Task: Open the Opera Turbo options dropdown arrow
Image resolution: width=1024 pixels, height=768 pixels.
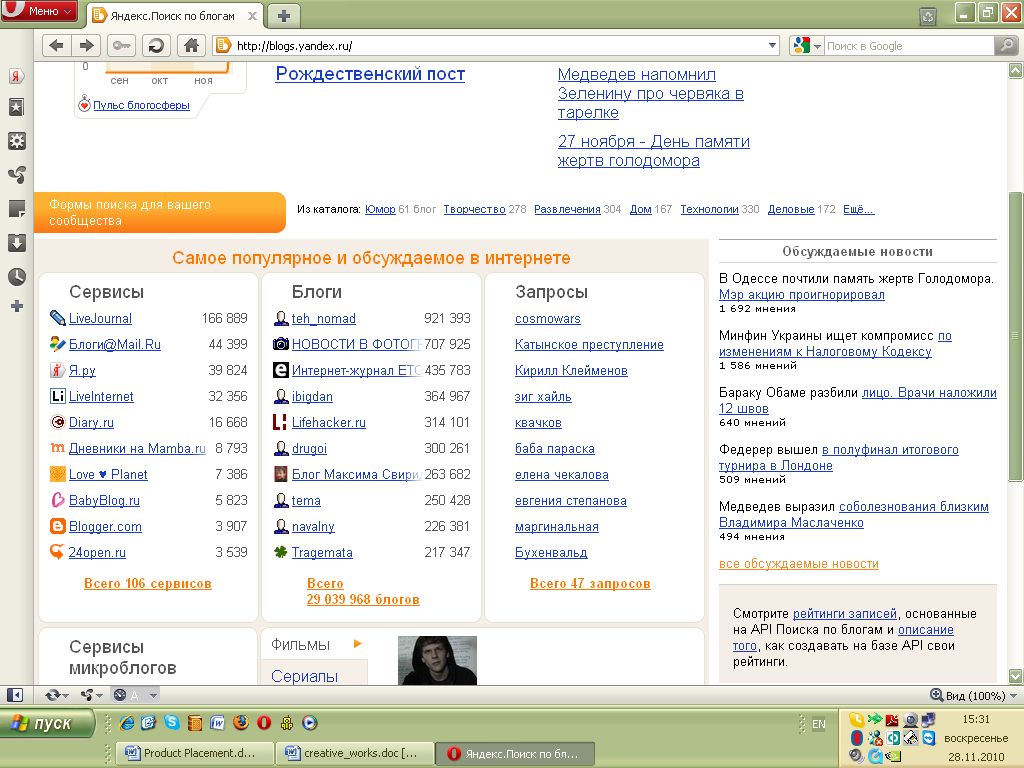Action: pyautogui.click(x=153, y=696)
